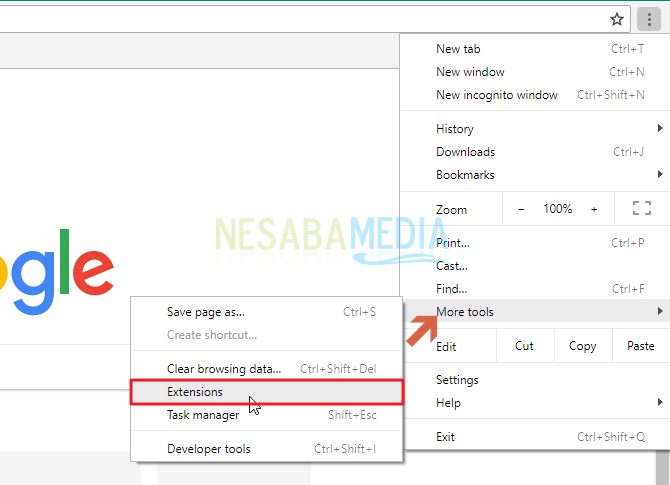Select Cast... in the Chrome menu
Viewport: 670px width, 485px height.
tap(535, 266)
